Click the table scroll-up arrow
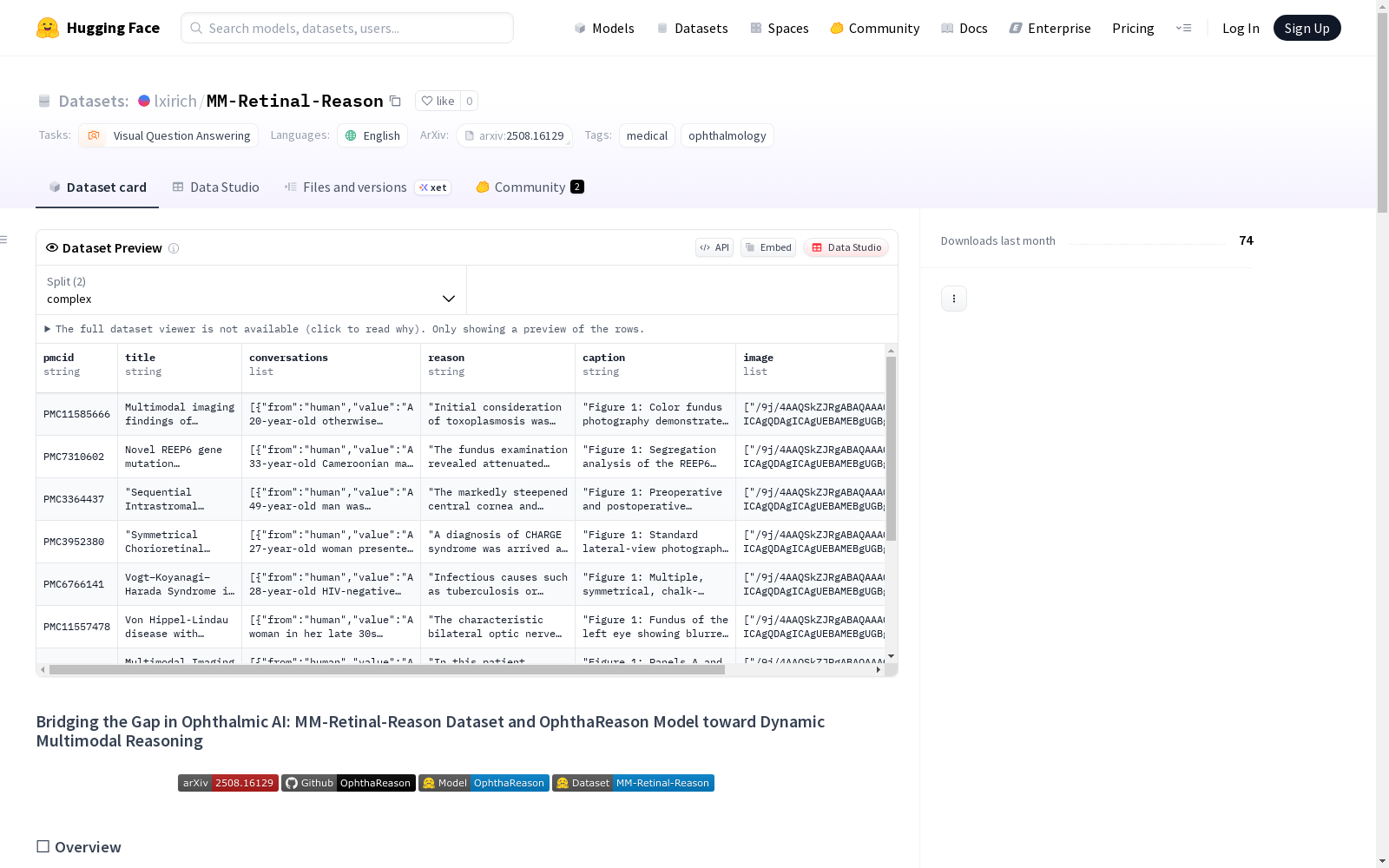The image size is (1389, 868). click(891, 351)
